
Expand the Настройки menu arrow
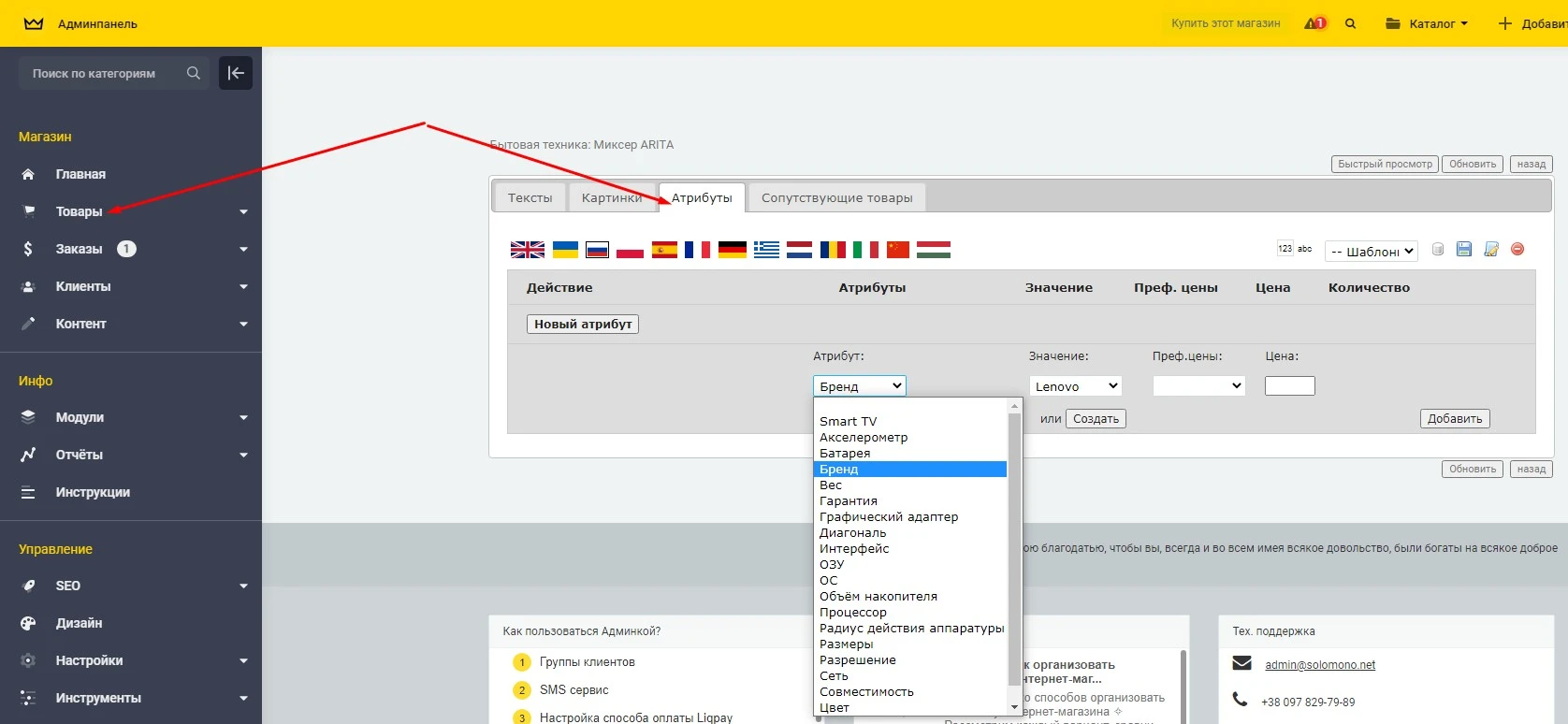(x=243, y=661)
